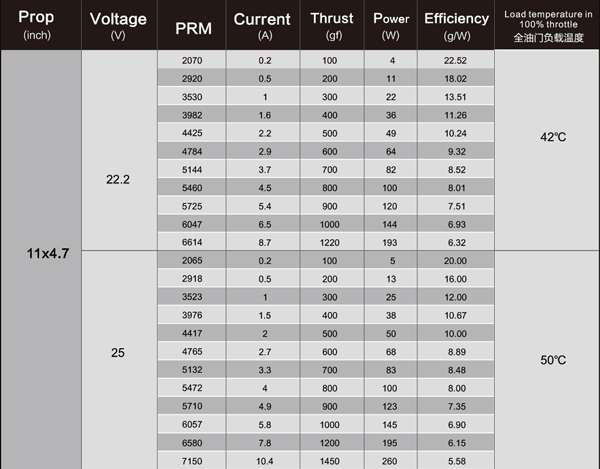Select the 50°C load temperature cell
The width and height of the screenshot is (600, 469).
546,358
